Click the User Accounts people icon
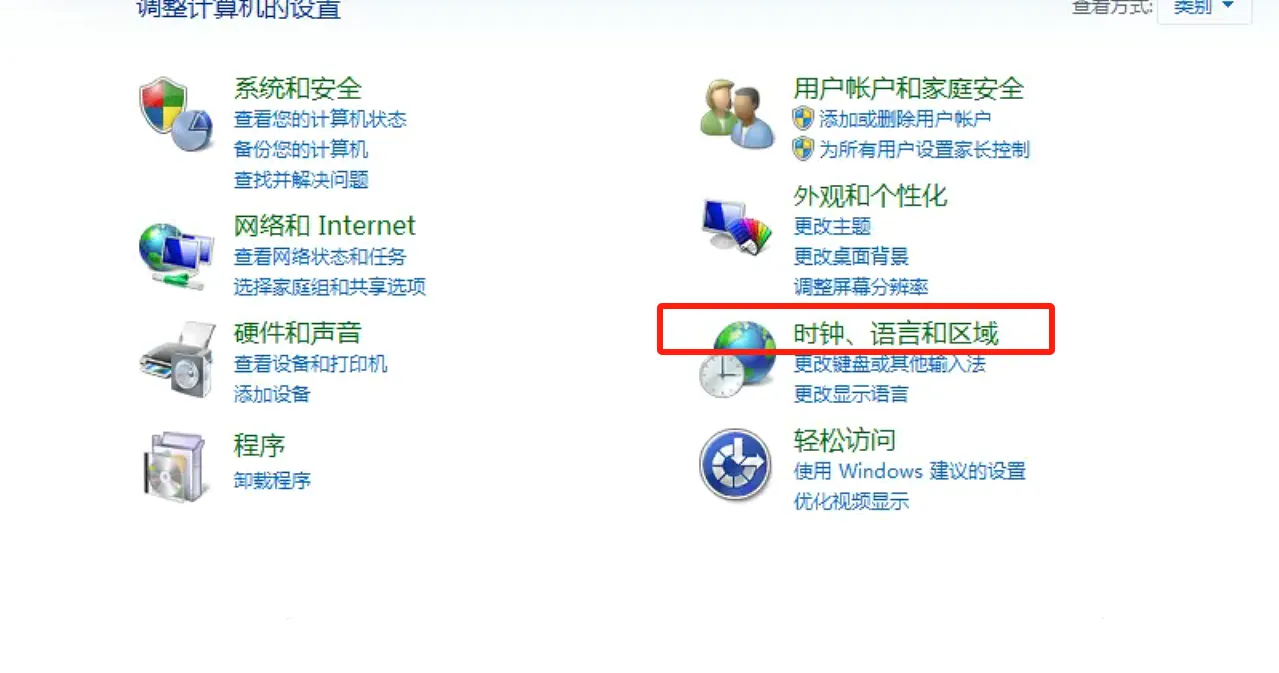 tap(737, 113)
